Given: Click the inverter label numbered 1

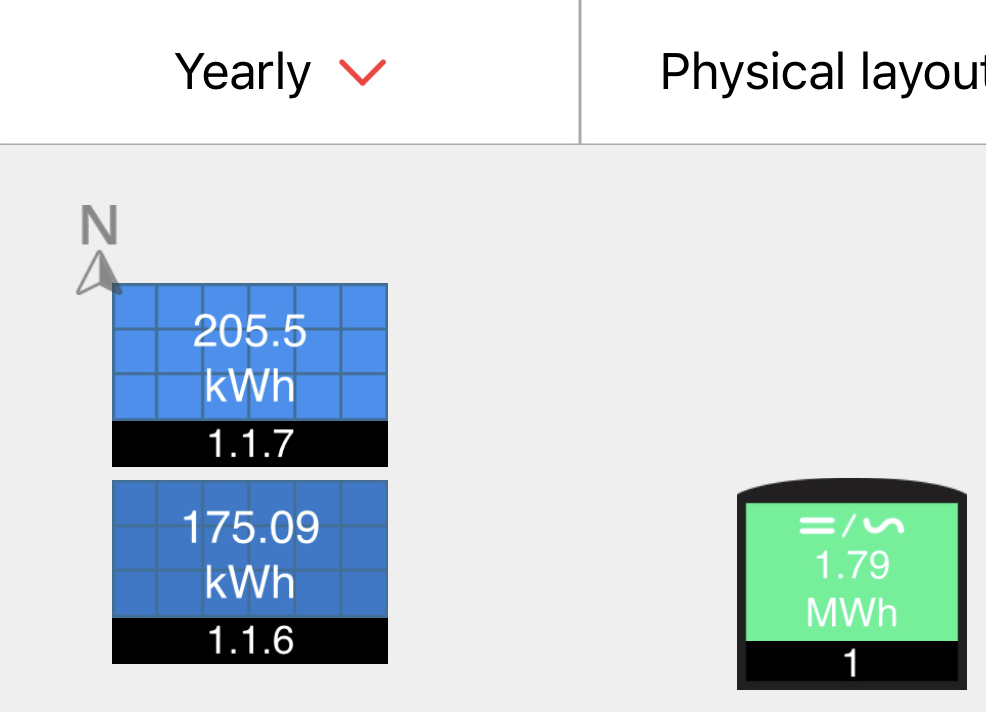Looking at the screenshot, I should (x=851, y=663).
